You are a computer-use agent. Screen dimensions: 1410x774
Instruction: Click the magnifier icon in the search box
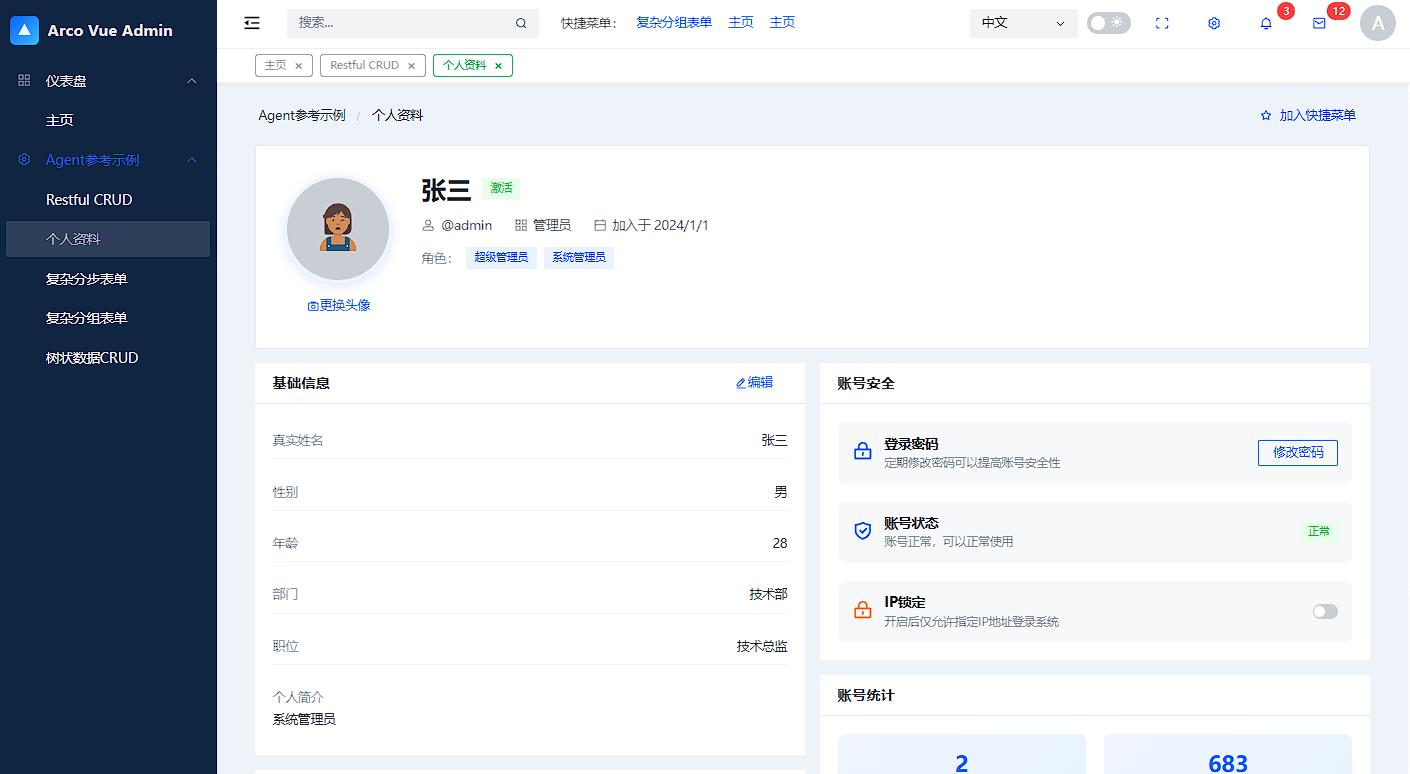(x=521, y=23)
